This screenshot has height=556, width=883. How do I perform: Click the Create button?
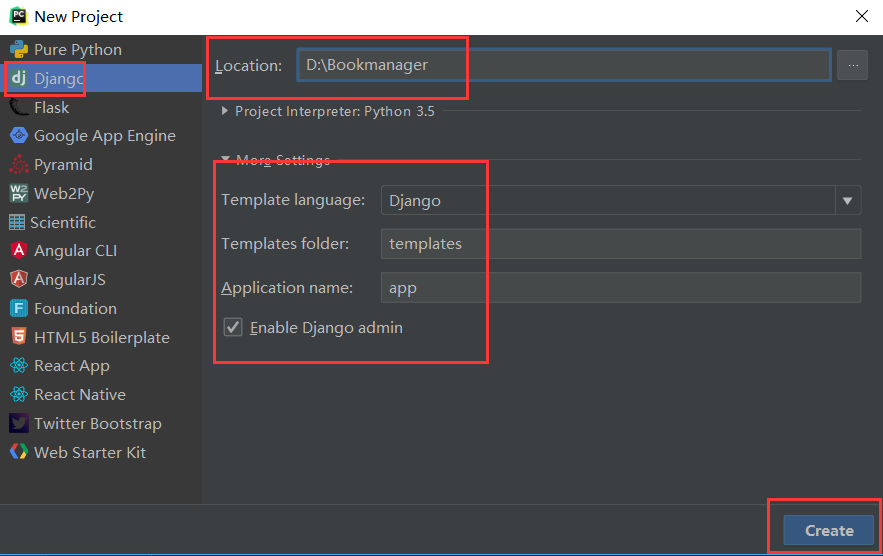829,530
